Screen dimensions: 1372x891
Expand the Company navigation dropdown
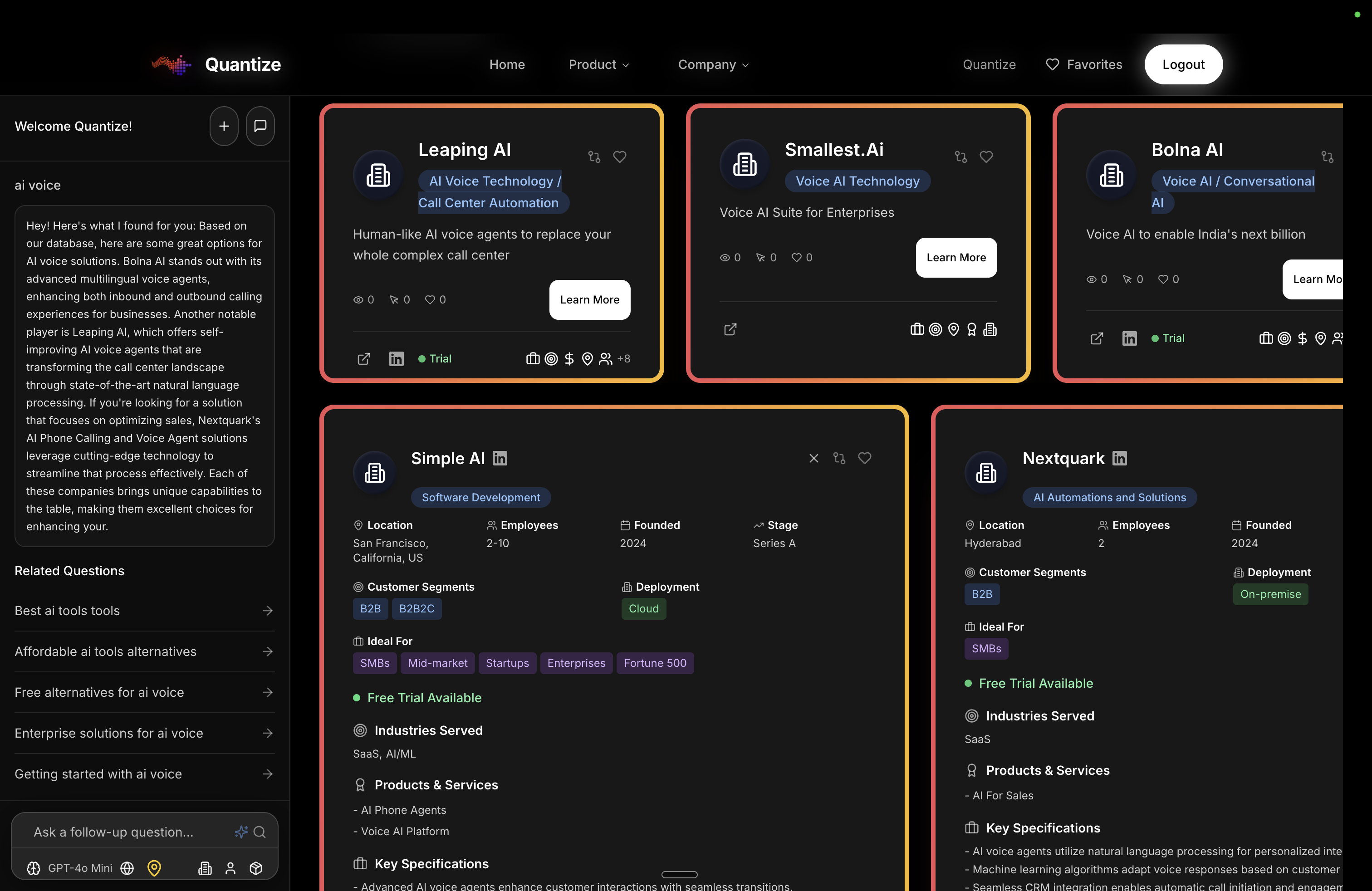tap(713, 64)
